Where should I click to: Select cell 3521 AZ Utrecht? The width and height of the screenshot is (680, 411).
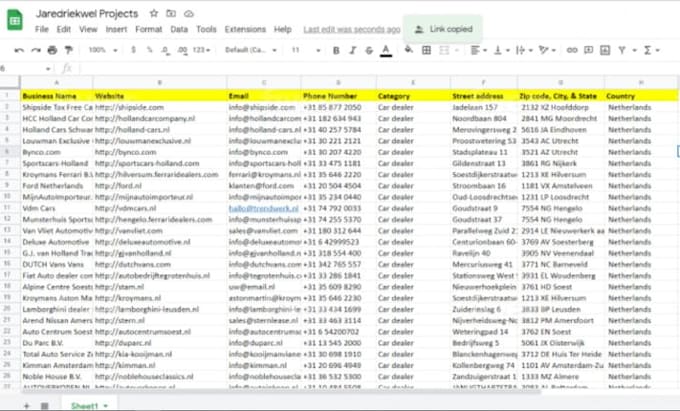tap(560, 152)
